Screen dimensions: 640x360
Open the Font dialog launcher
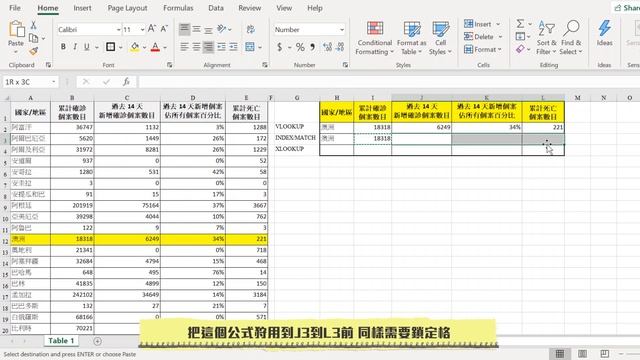tap(169, 65)
